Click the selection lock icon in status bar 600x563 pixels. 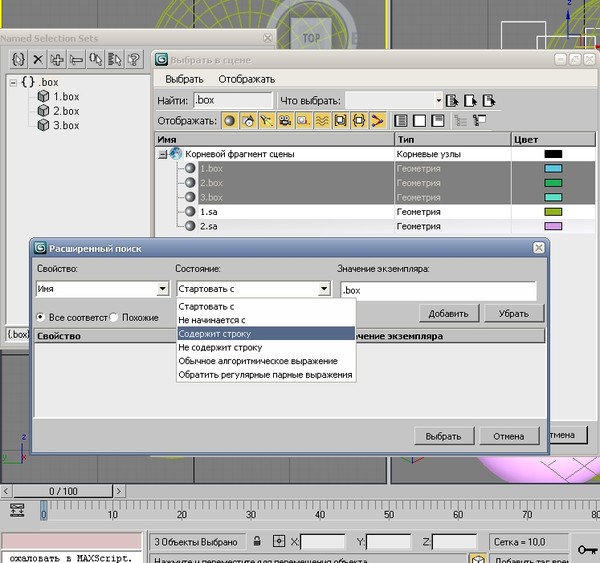coord(257,541)
